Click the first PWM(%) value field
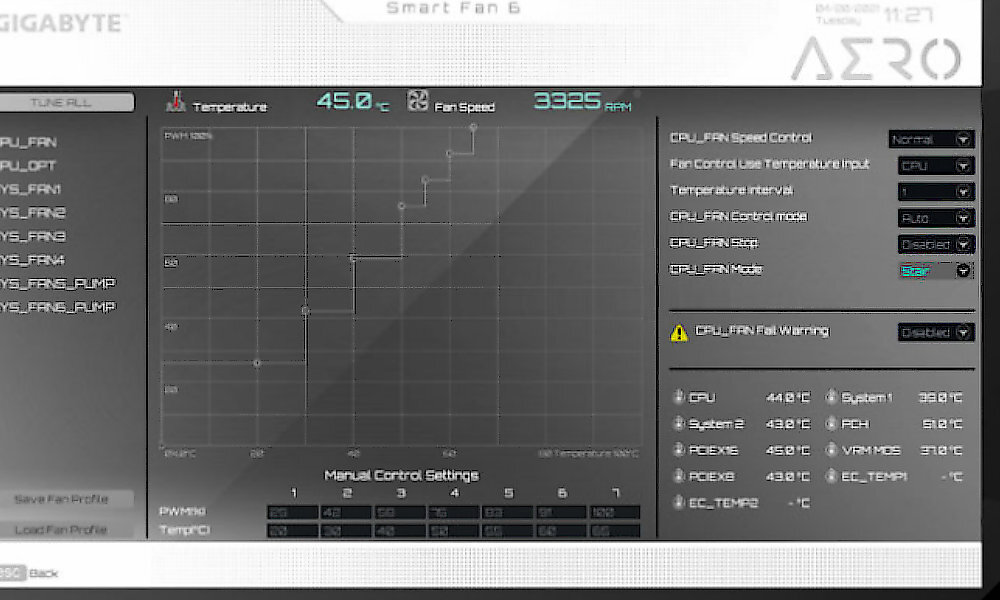The width and height of the screenshot is (1000, 600). 293,511
